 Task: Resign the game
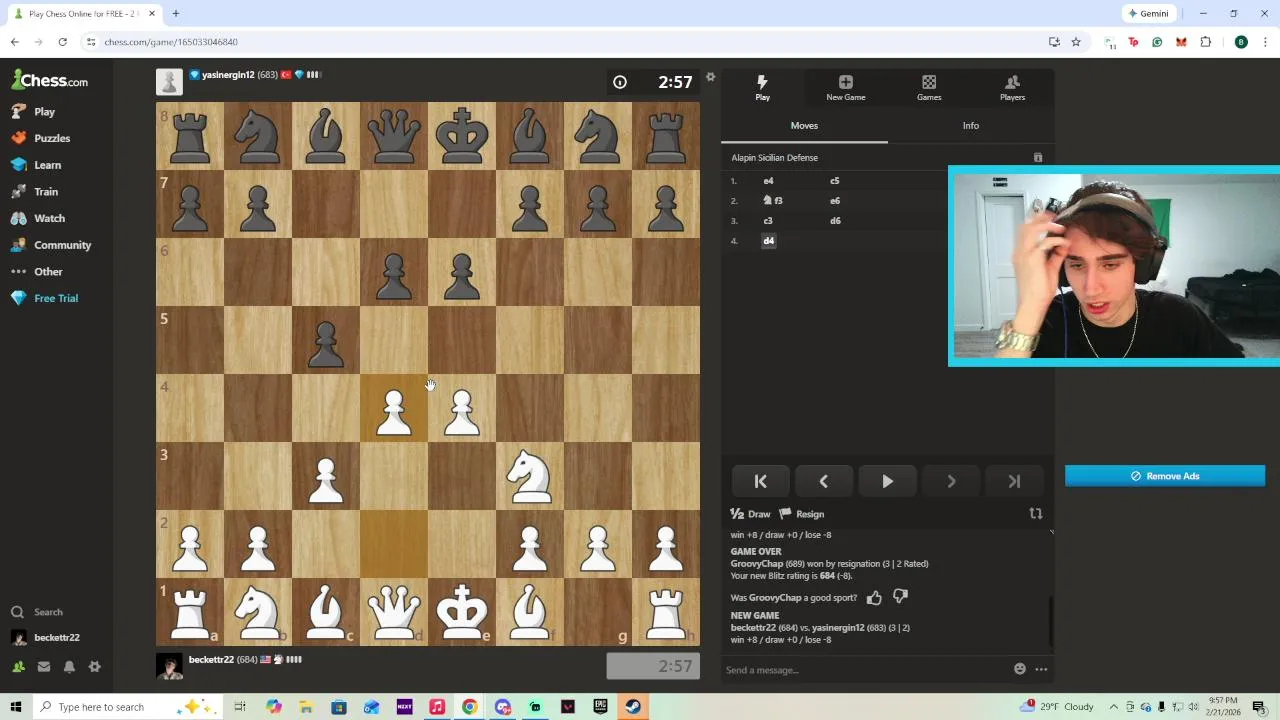point(802,514)
